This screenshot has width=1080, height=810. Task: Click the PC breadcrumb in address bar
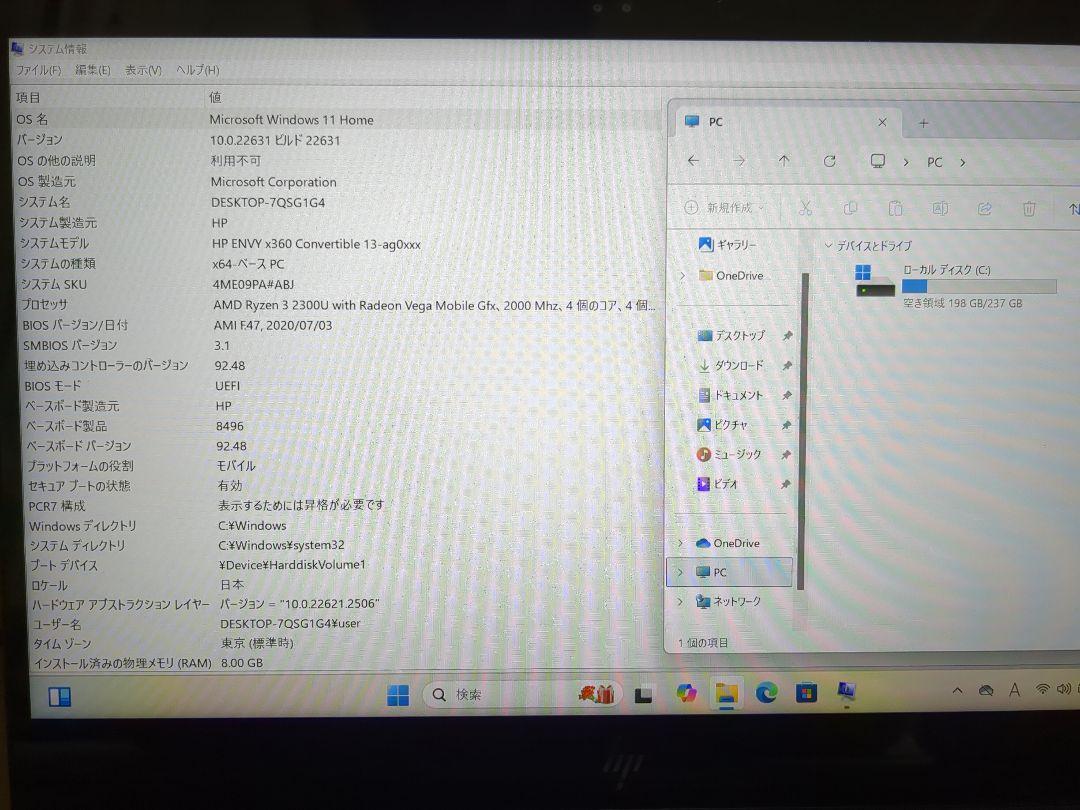click(x=935, y=163)
